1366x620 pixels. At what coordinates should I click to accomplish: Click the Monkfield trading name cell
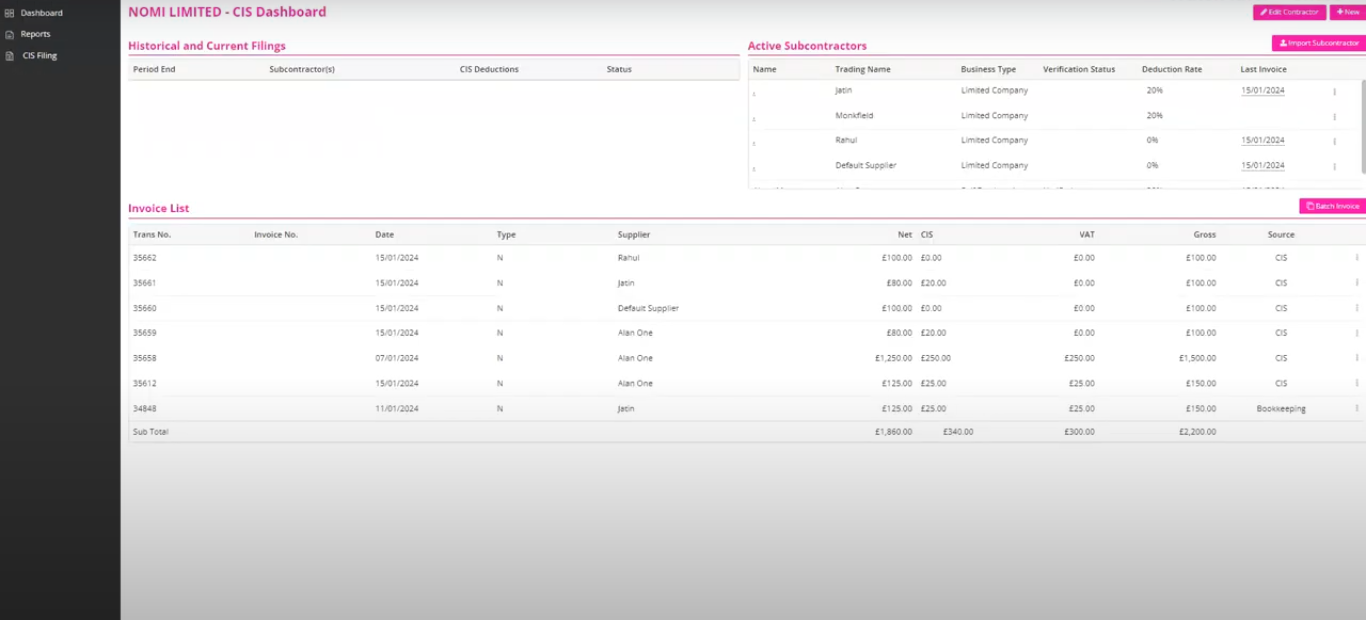(x=854, y=116)
